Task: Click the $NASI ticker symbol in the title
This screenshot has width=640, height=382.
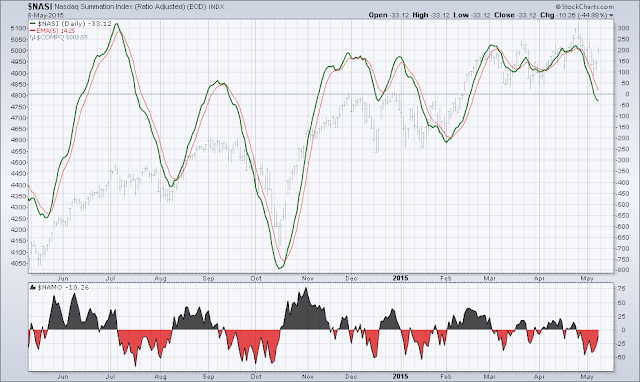Action: point(40,7)
